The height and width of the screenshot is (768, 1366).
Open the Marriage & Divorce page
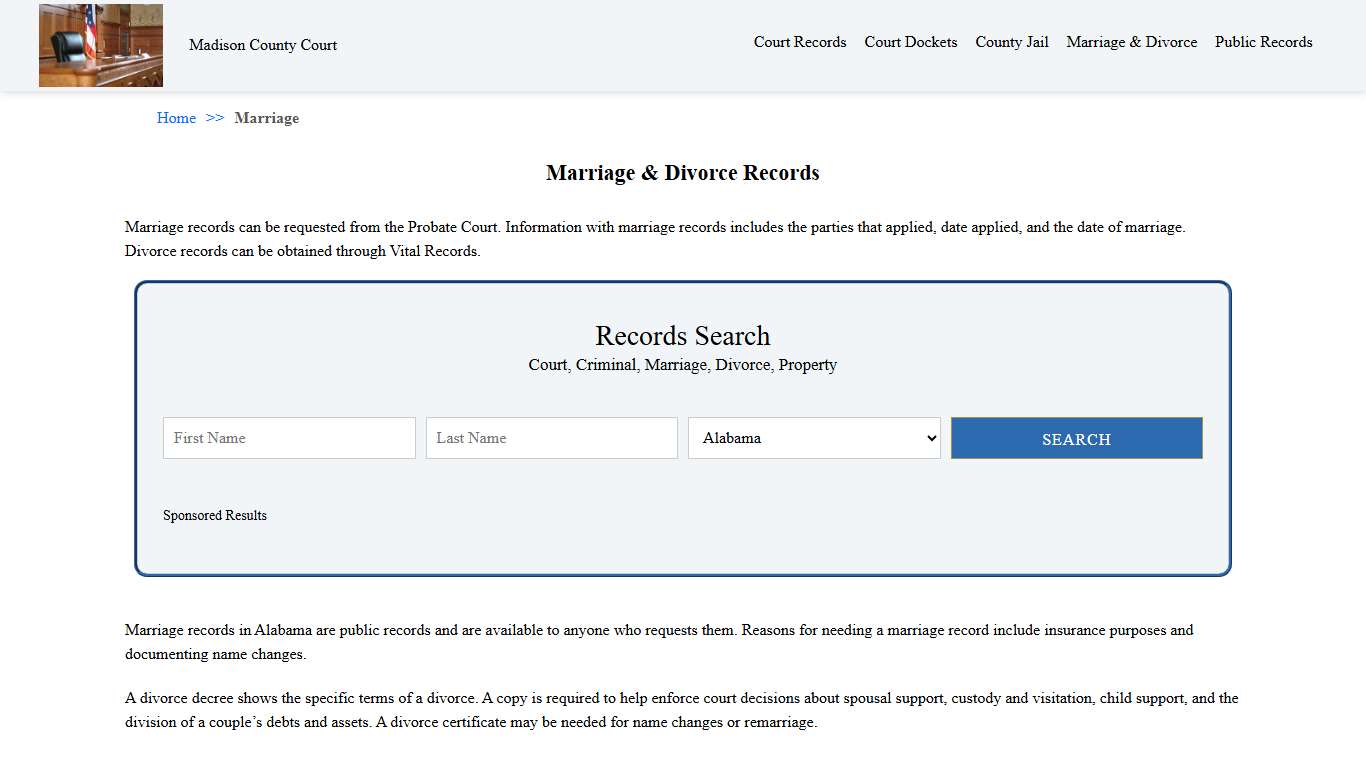1131,42
